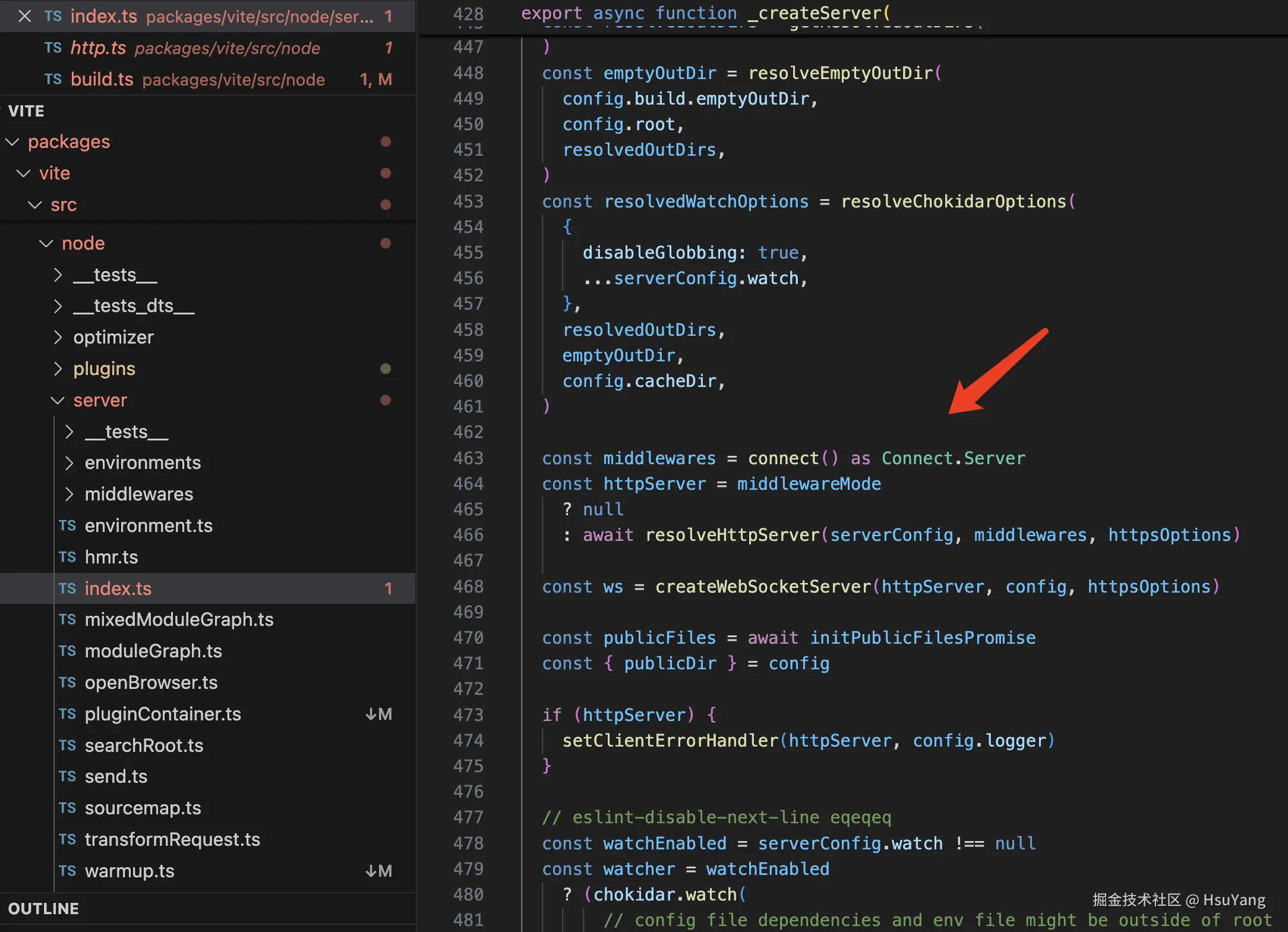Click the M git badge on pluginContainer.ts
The image size is (1288, 932).
[384, 714]
